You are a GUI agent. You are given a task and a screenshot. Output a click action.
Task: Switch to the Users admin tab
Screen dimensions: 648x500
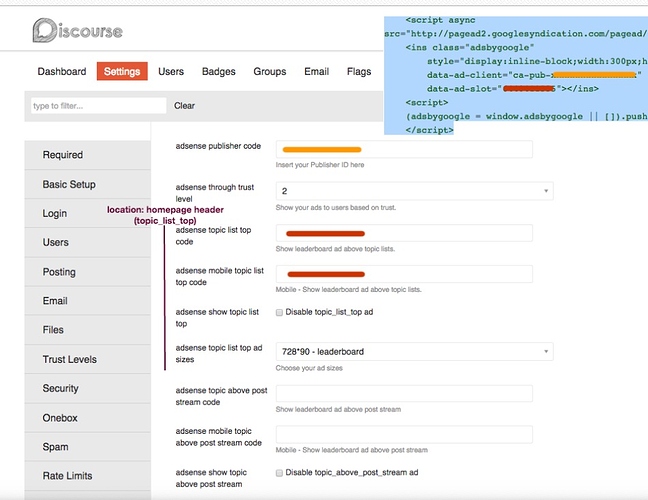tap(171, 71)
